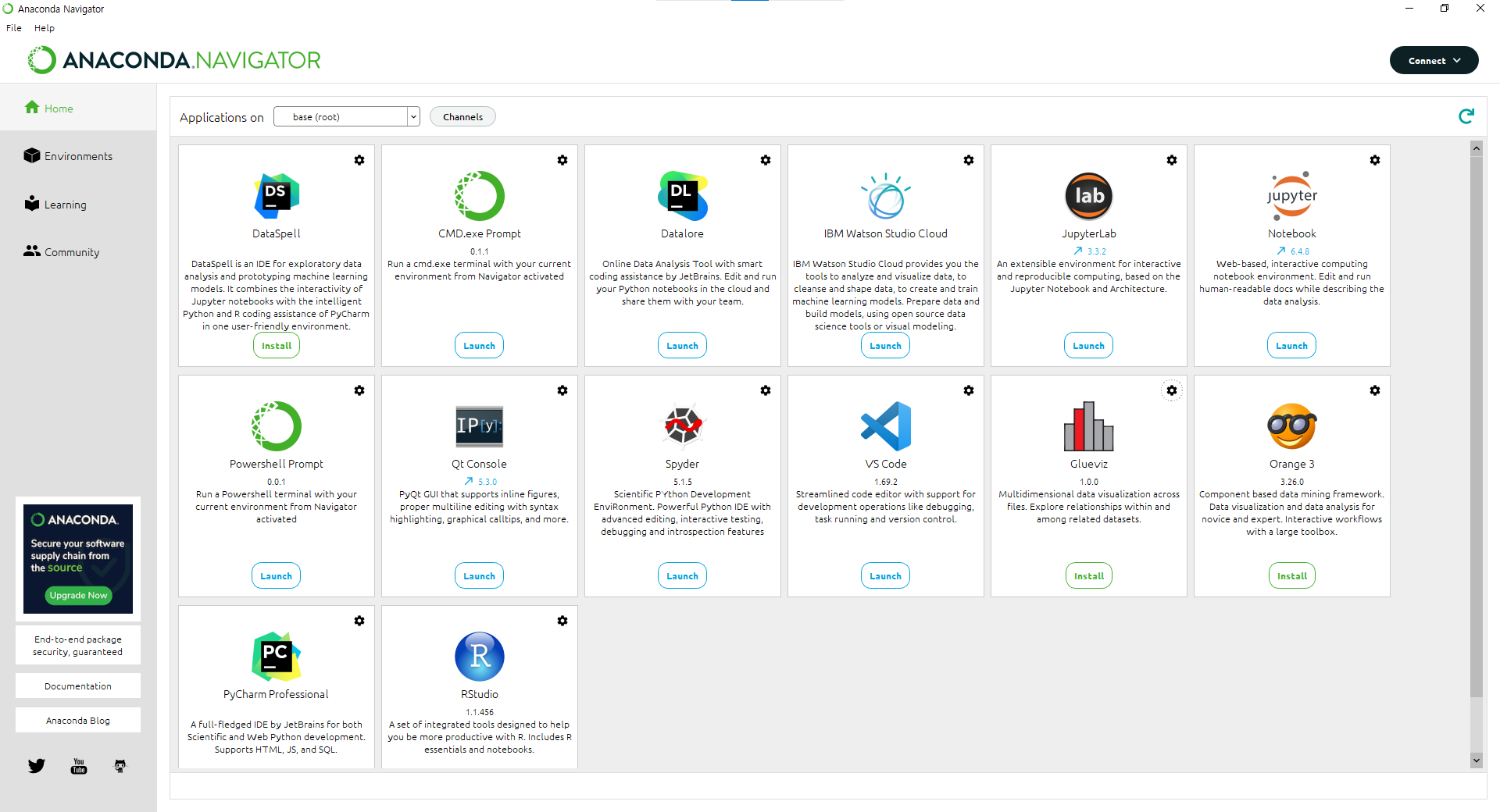The height and width of the screenshot is (812, 1500).
Task: Click the Orange 3 application logo
Action: click(1292, 426)
